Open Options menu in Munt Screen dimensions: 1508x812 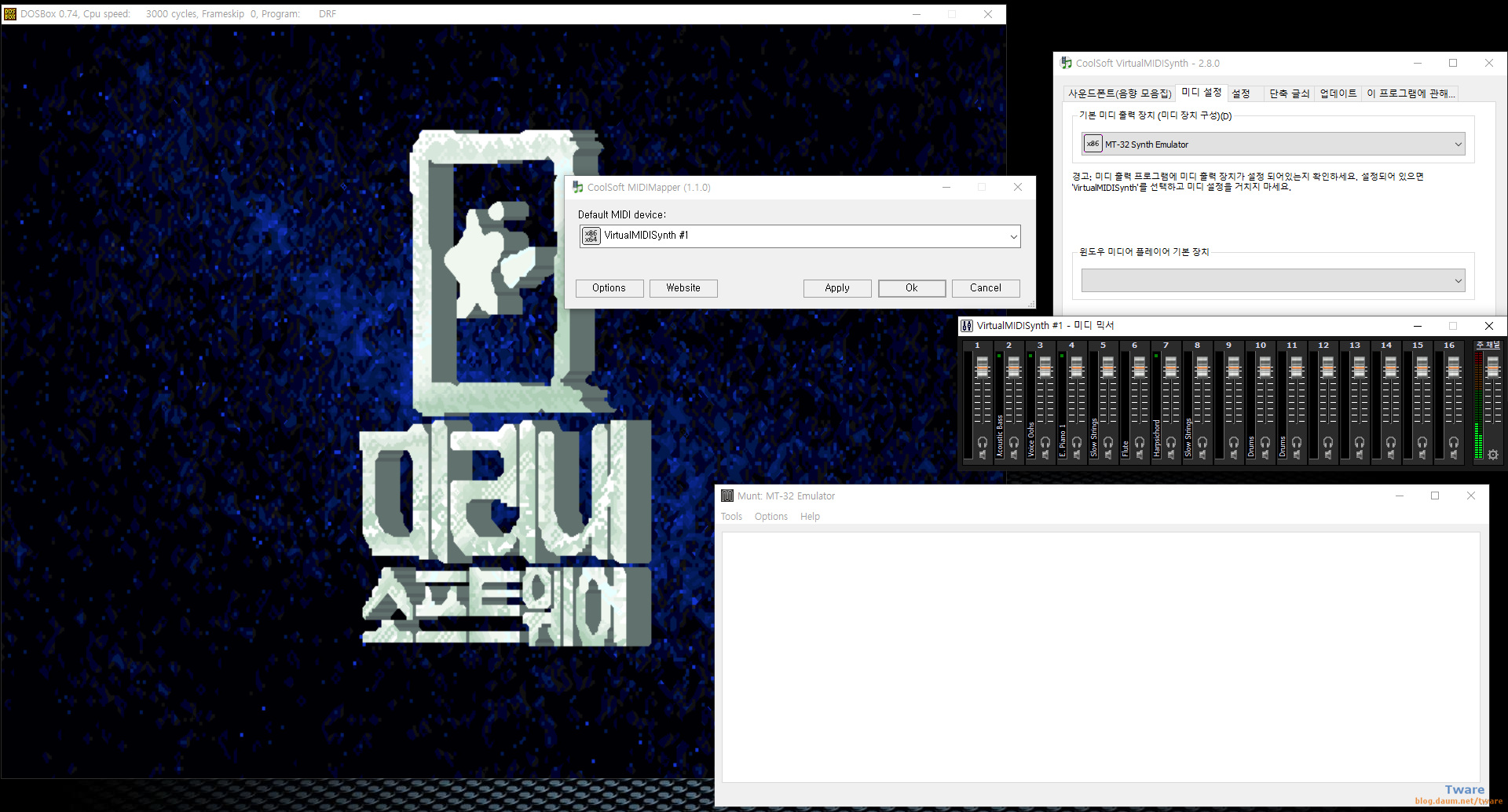coord(771,517)
